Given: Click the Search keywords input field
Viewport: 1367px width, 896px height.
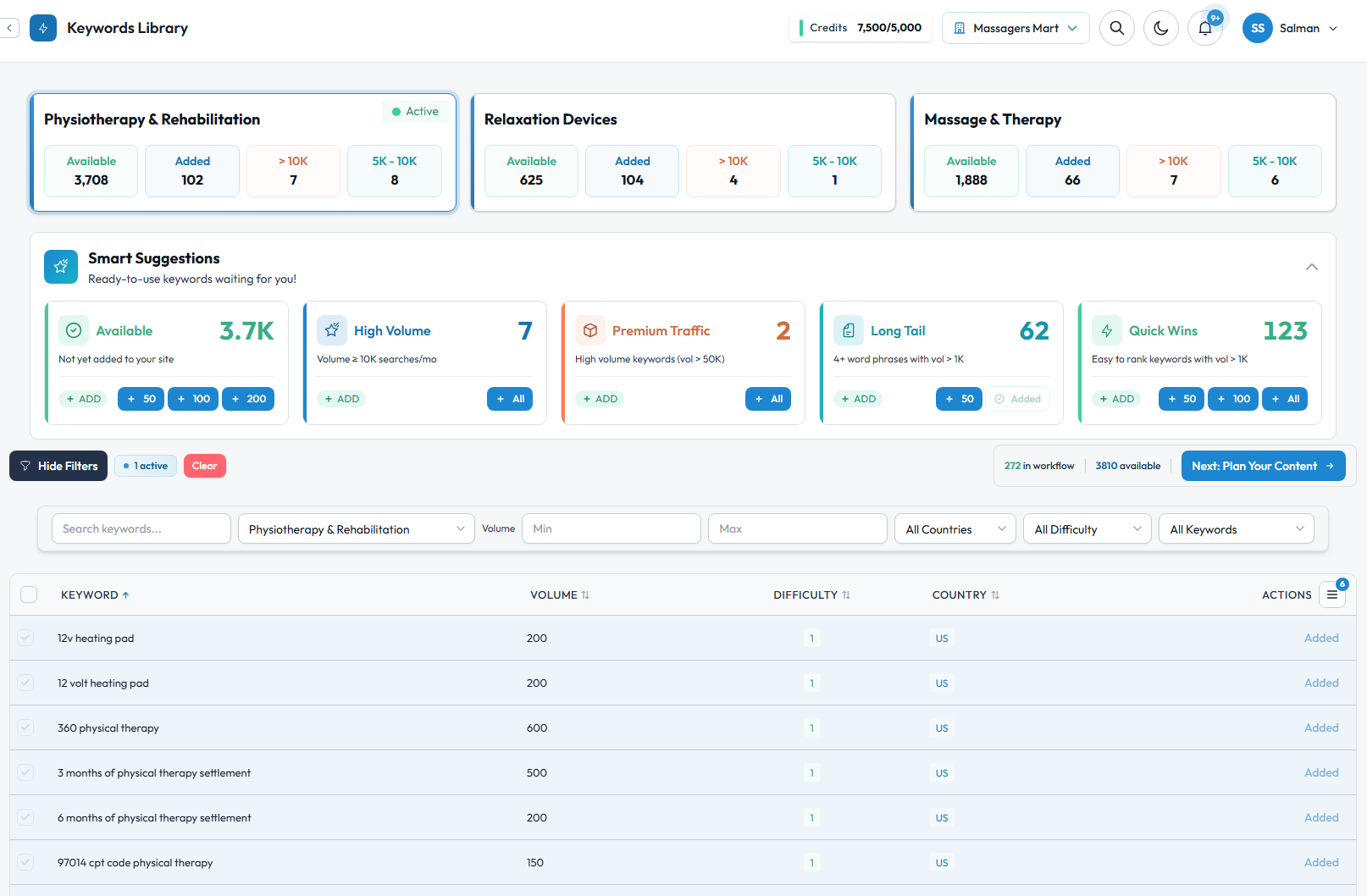Looking at the screenshot, I should (141, 528).
